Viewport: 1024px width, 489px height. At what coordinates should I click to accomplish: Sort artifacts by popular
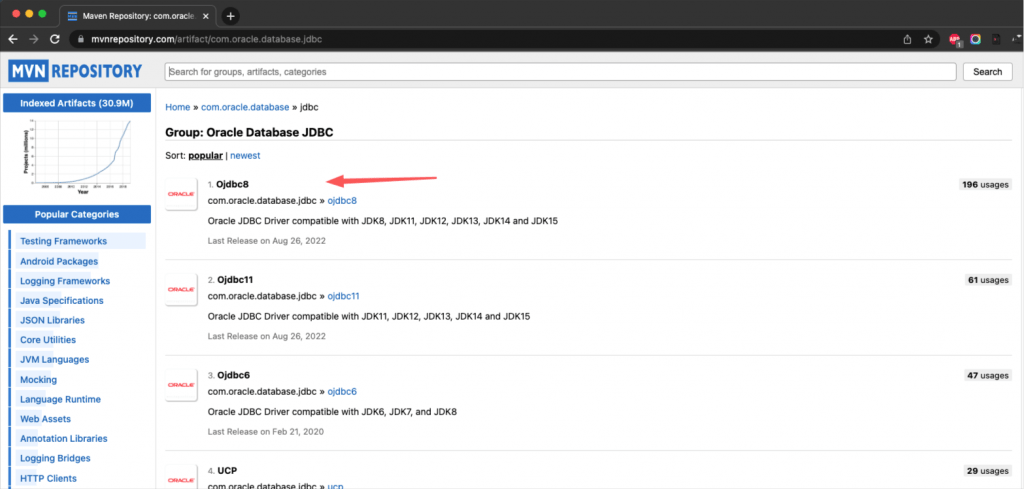206,155
